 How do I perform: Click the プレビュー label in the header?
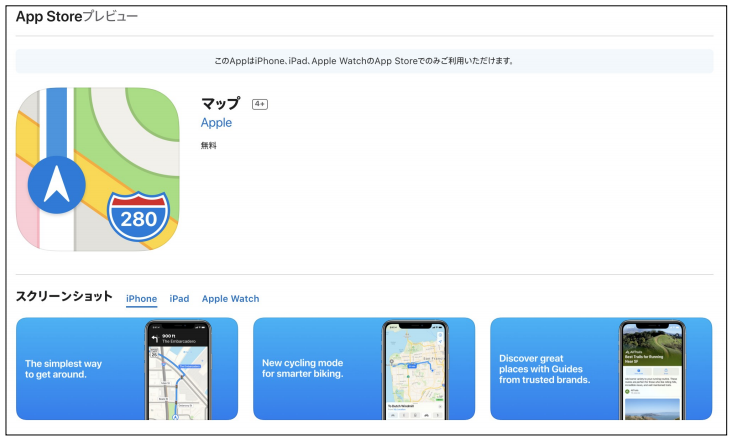click(109, 17)
